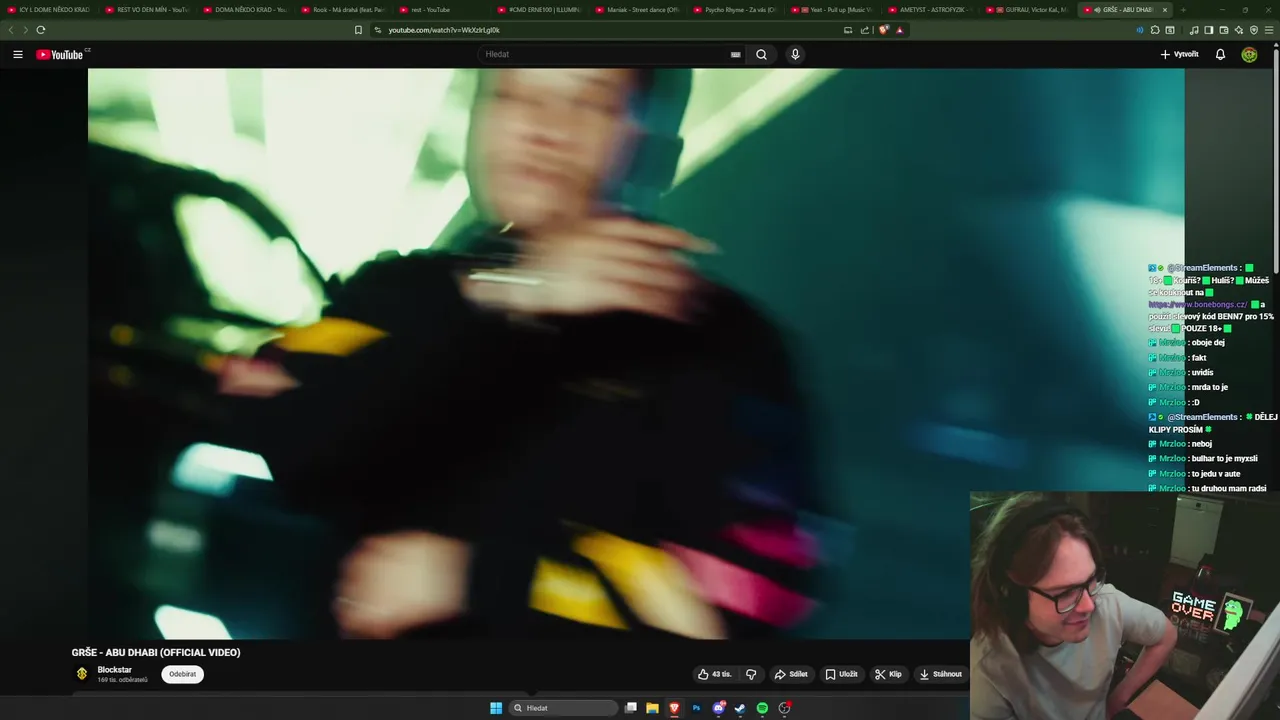
Task: Switch to the 'Yest - Pull up' tab
Action: (832, 9)
